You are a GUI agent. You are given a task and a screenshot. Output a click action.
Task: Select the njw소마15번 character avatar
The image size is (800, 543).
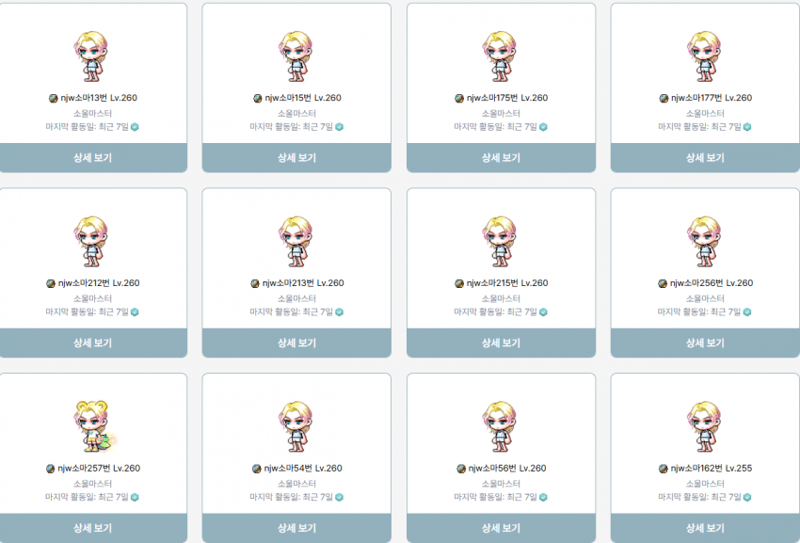[x=296, y=56]
